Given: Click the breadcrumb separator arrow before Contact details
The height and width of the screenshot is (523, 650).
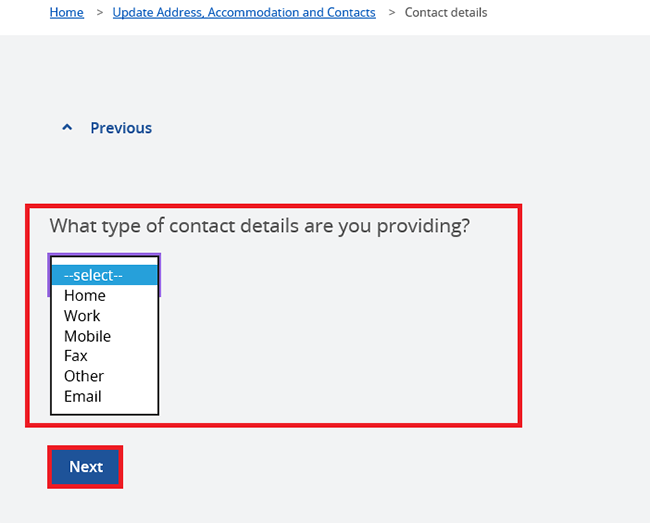Looking at the screenshot, I should [392, 13].
